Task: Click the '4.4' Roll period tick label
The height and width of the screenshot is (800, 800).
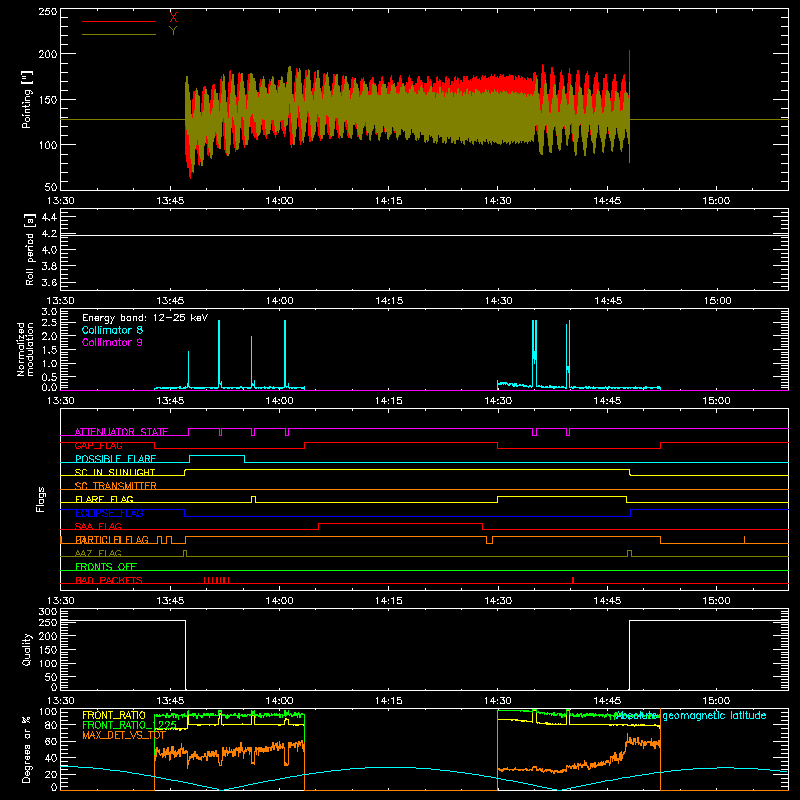Action: coord(49,217)
